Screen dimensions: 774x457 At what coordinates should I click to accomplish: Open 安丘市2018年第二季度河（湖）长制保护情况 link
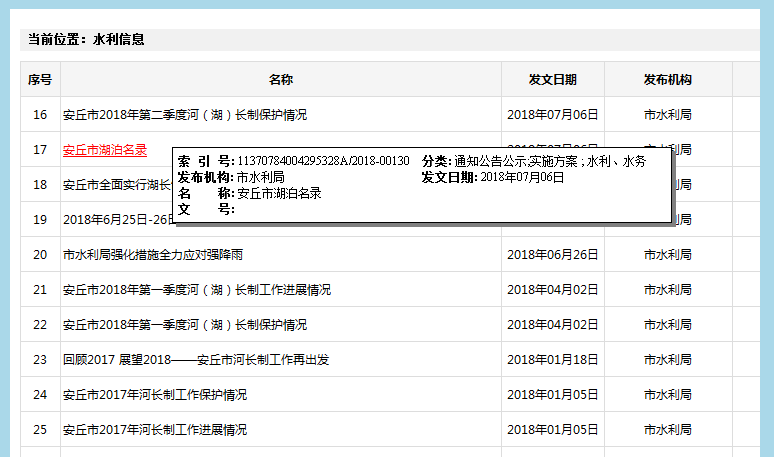tap(185, 114)
